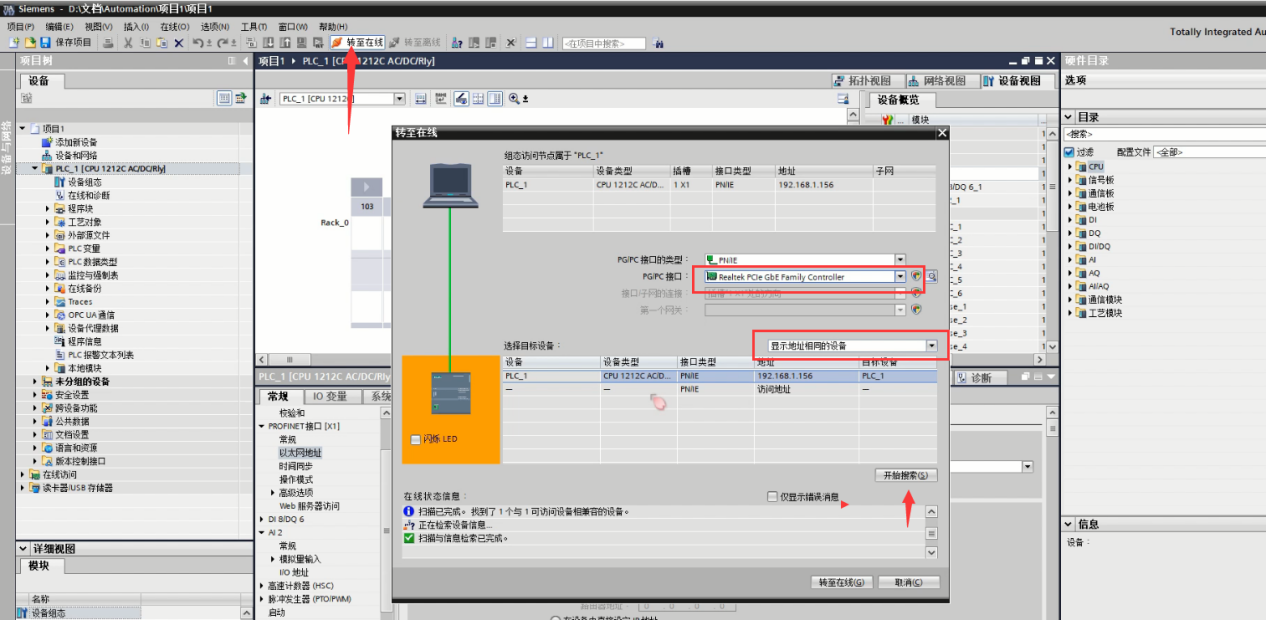Click the 转至在线 (Go online) toolbar icon
This screenshot has height=620, width=1266.
click(337, 43)
